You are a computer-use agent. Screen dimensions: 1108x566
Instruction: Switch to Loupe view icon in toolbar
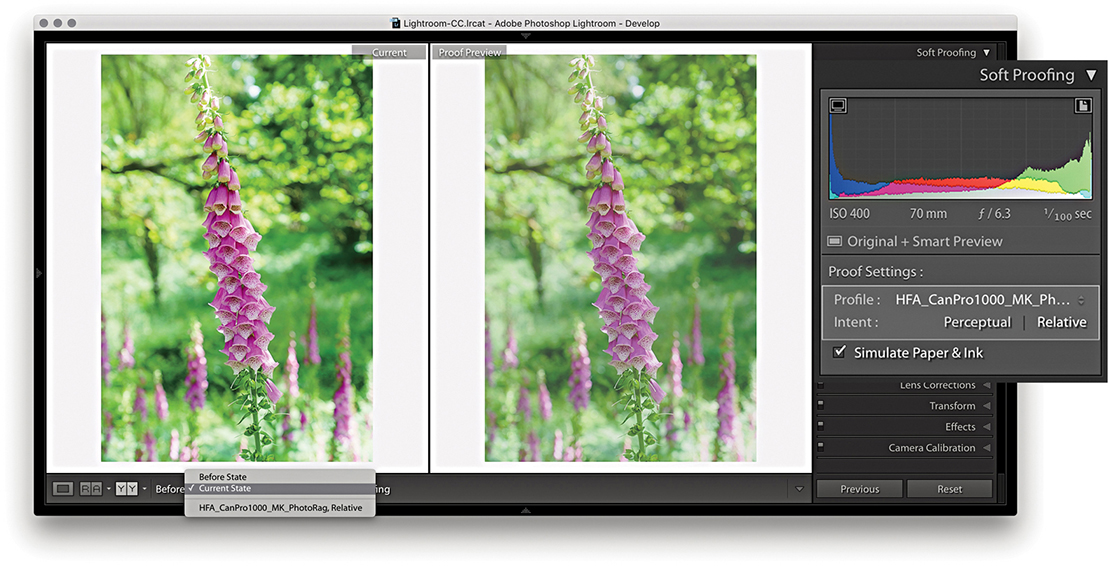[63, 489]
